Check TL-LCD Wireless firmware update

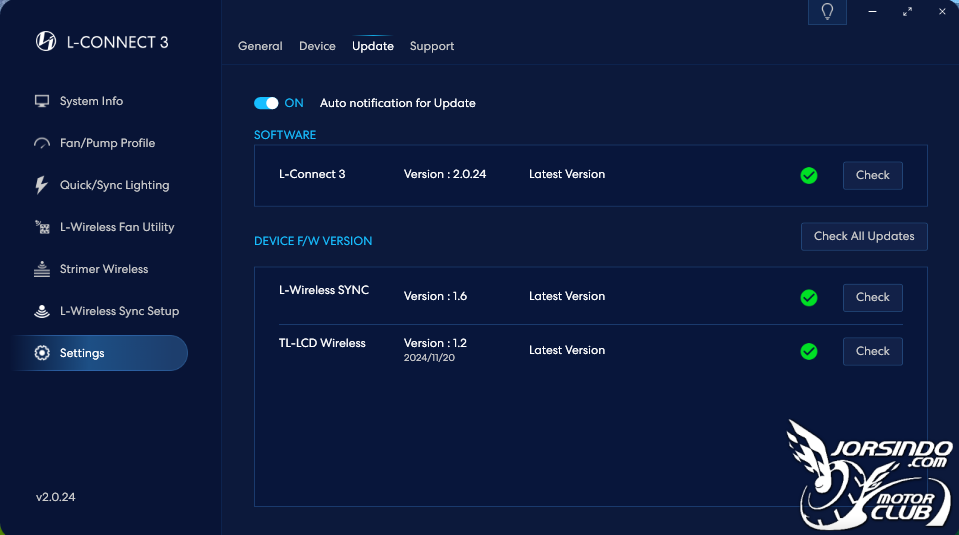[x=872, y=352]
